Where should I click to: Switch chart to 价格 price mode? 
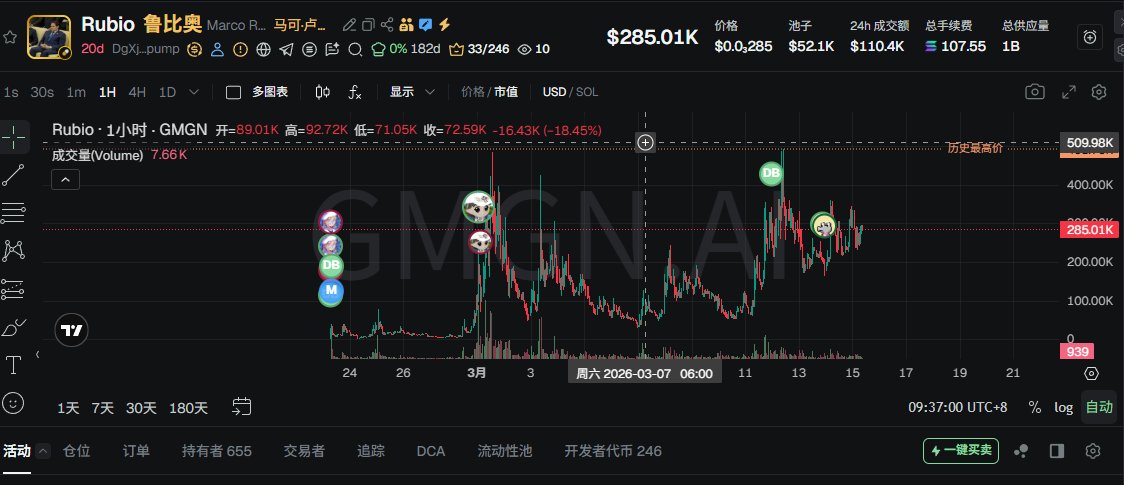pos(473,92)
